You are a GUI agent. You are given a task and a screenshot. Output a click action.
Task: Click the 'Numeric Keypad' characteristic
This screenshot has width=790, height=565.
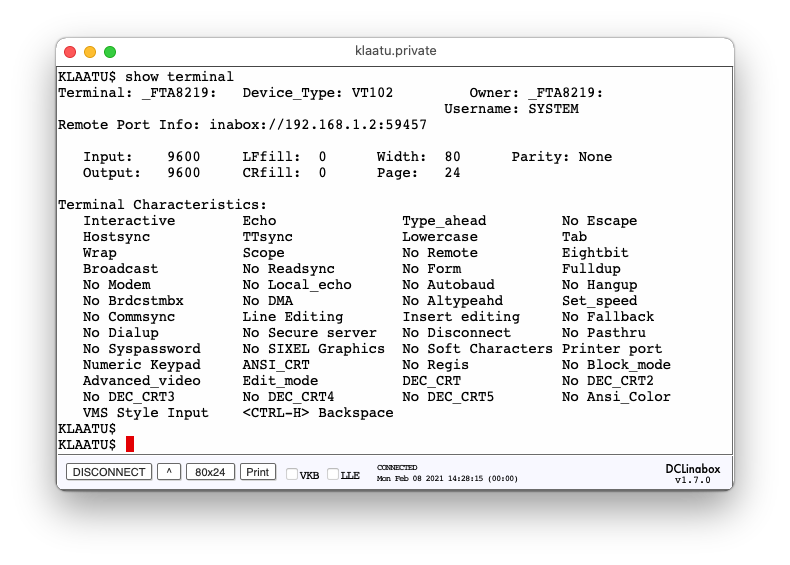[142, 365]
